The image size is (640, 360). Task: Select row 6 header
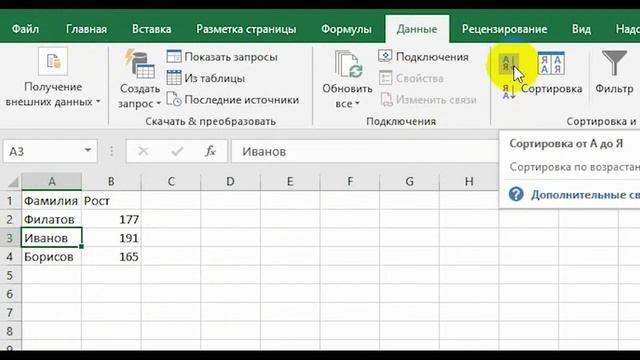10,294
